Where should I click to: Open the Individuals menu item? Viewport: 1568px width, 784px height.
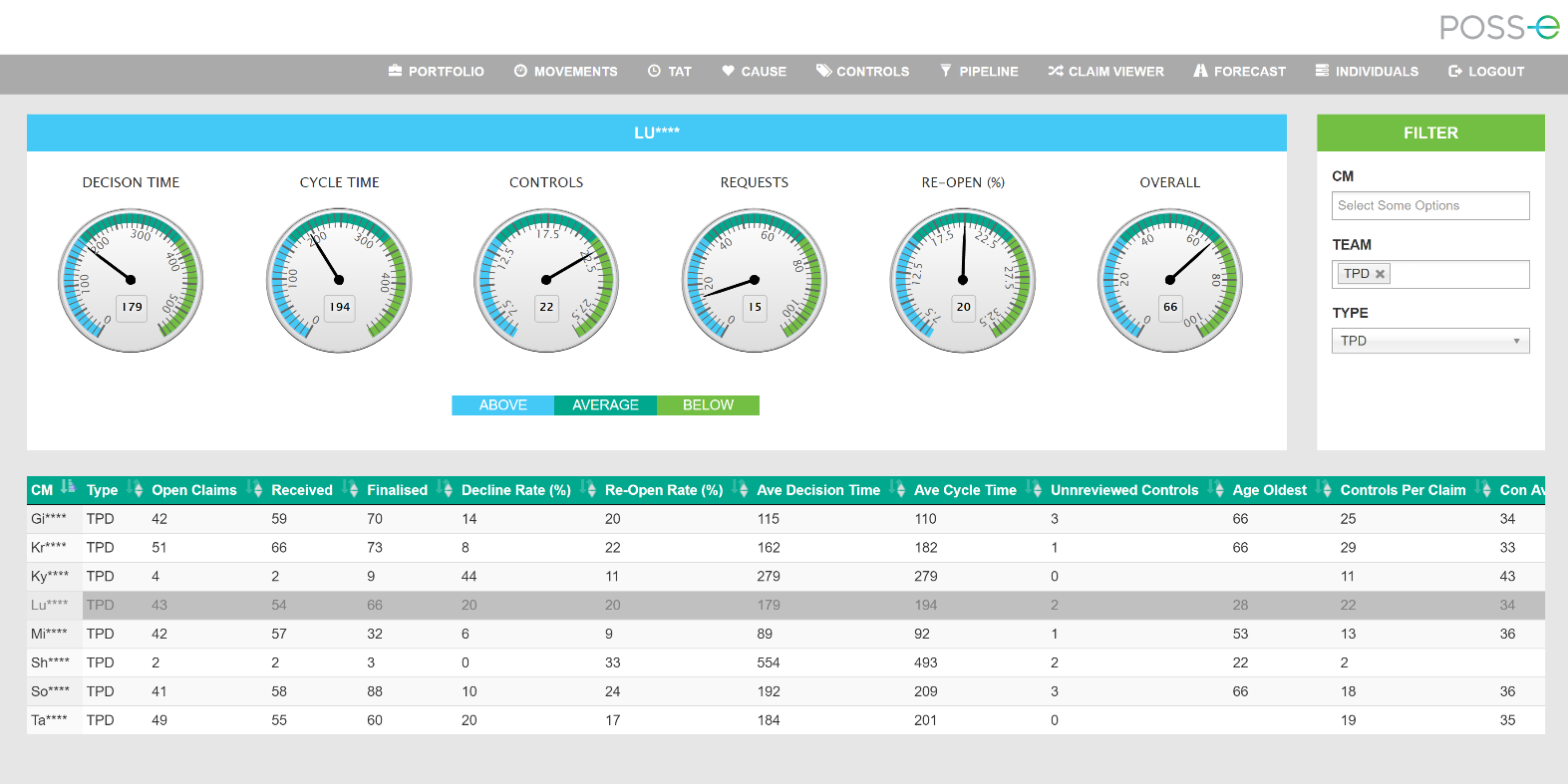click(1367, 71)
